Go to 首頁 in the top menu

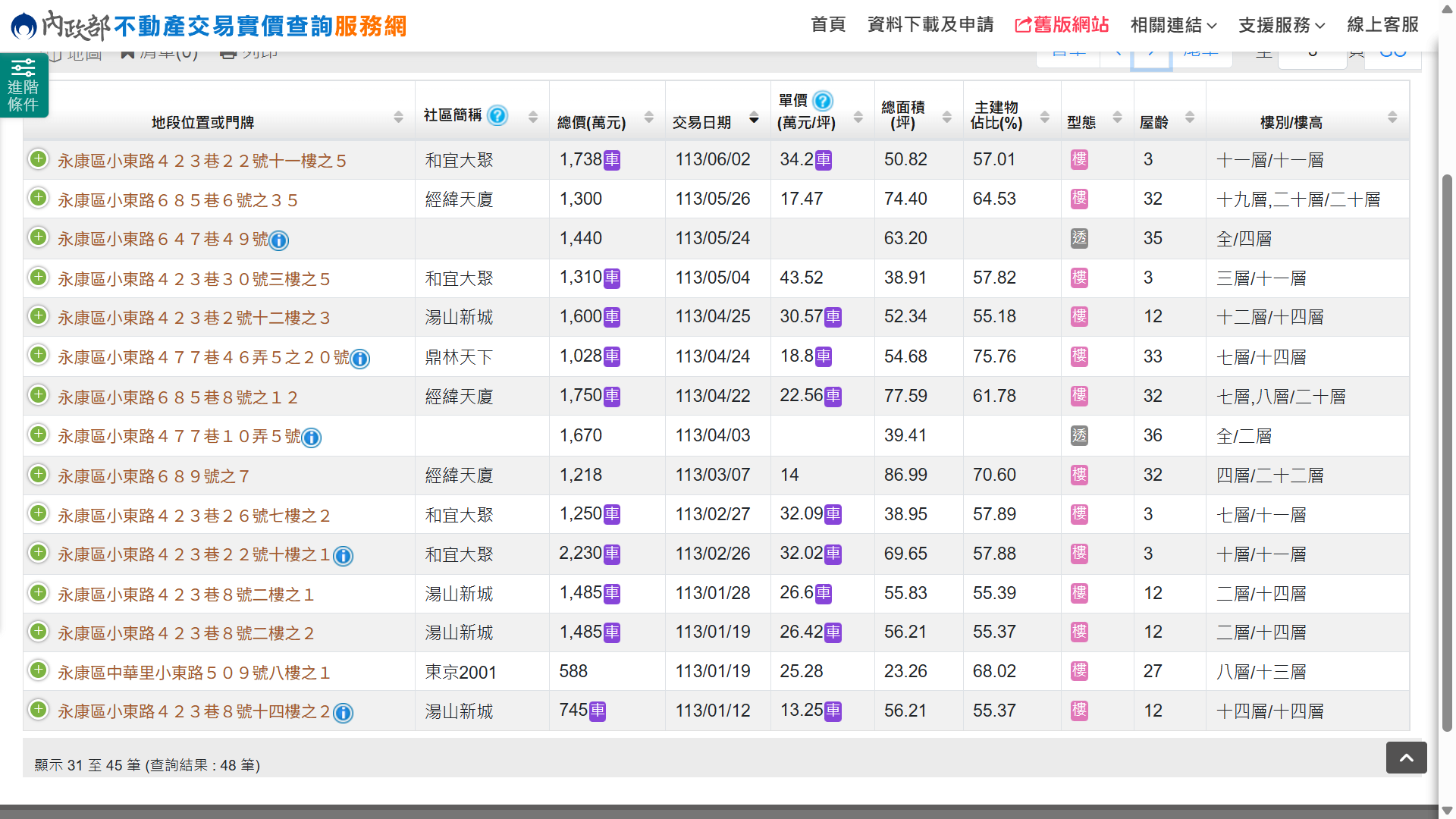827,25
